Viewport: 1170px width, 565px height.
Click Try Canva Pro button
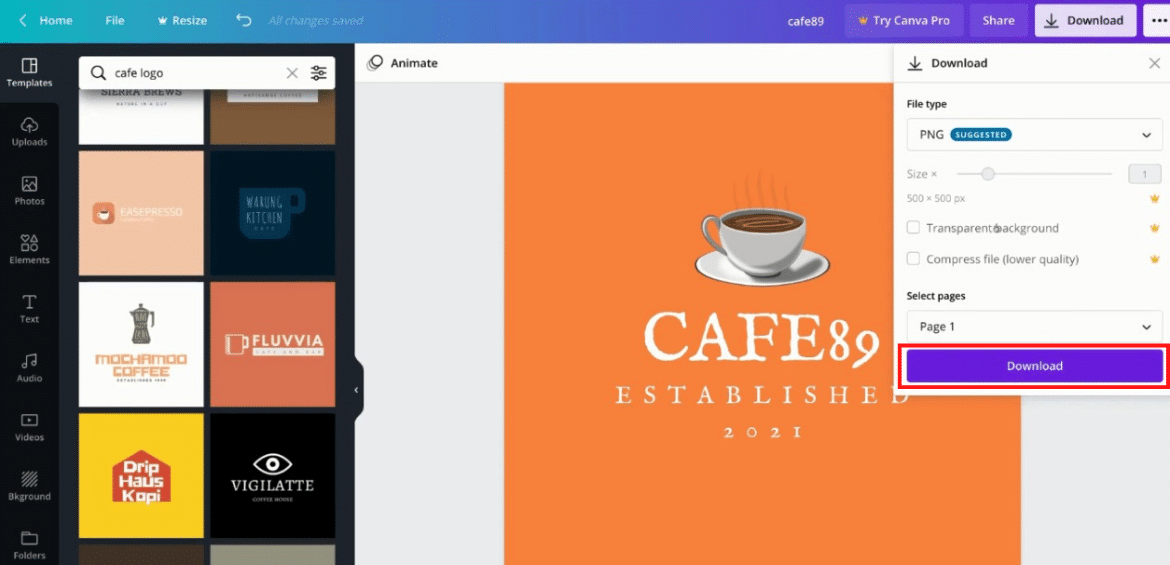click(904, 21)
